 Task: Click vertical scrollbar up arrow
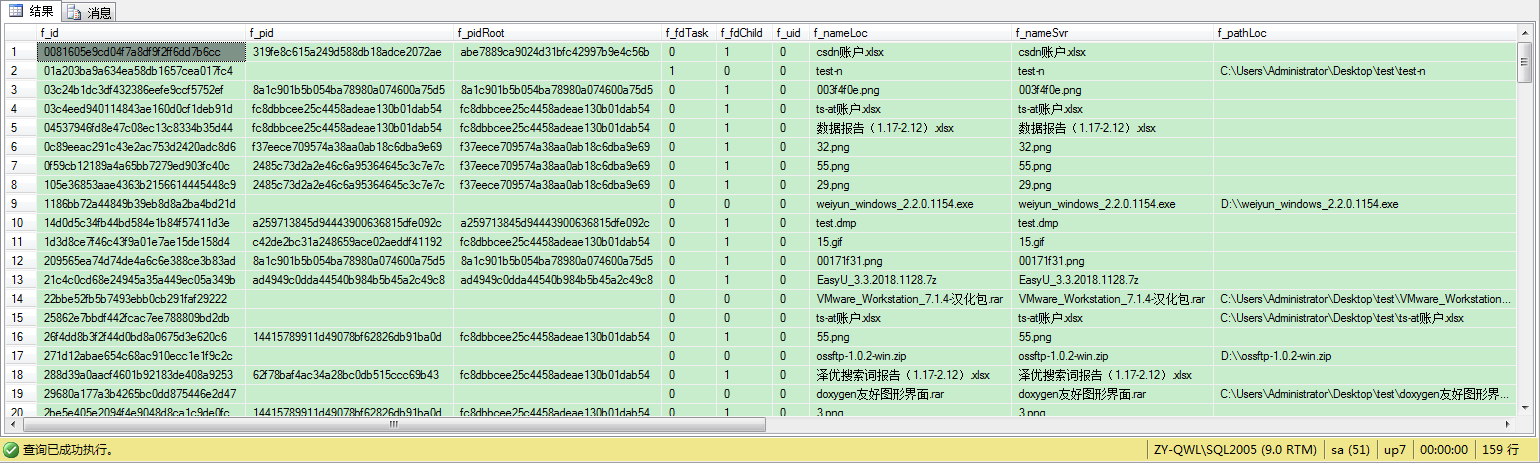[1526, 33]
